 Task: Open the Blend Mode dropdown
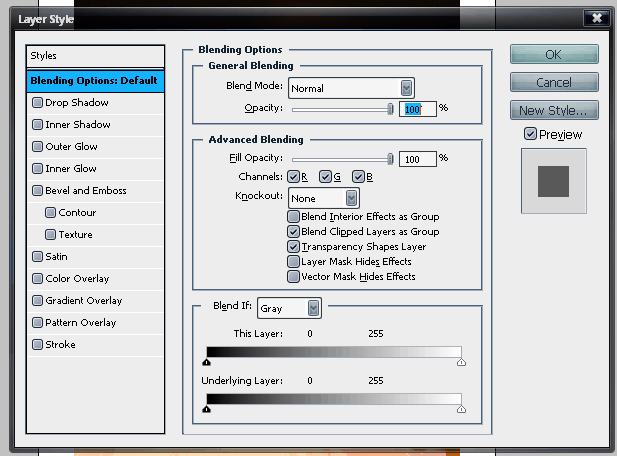pyautogui.click(x=351, y=88)
